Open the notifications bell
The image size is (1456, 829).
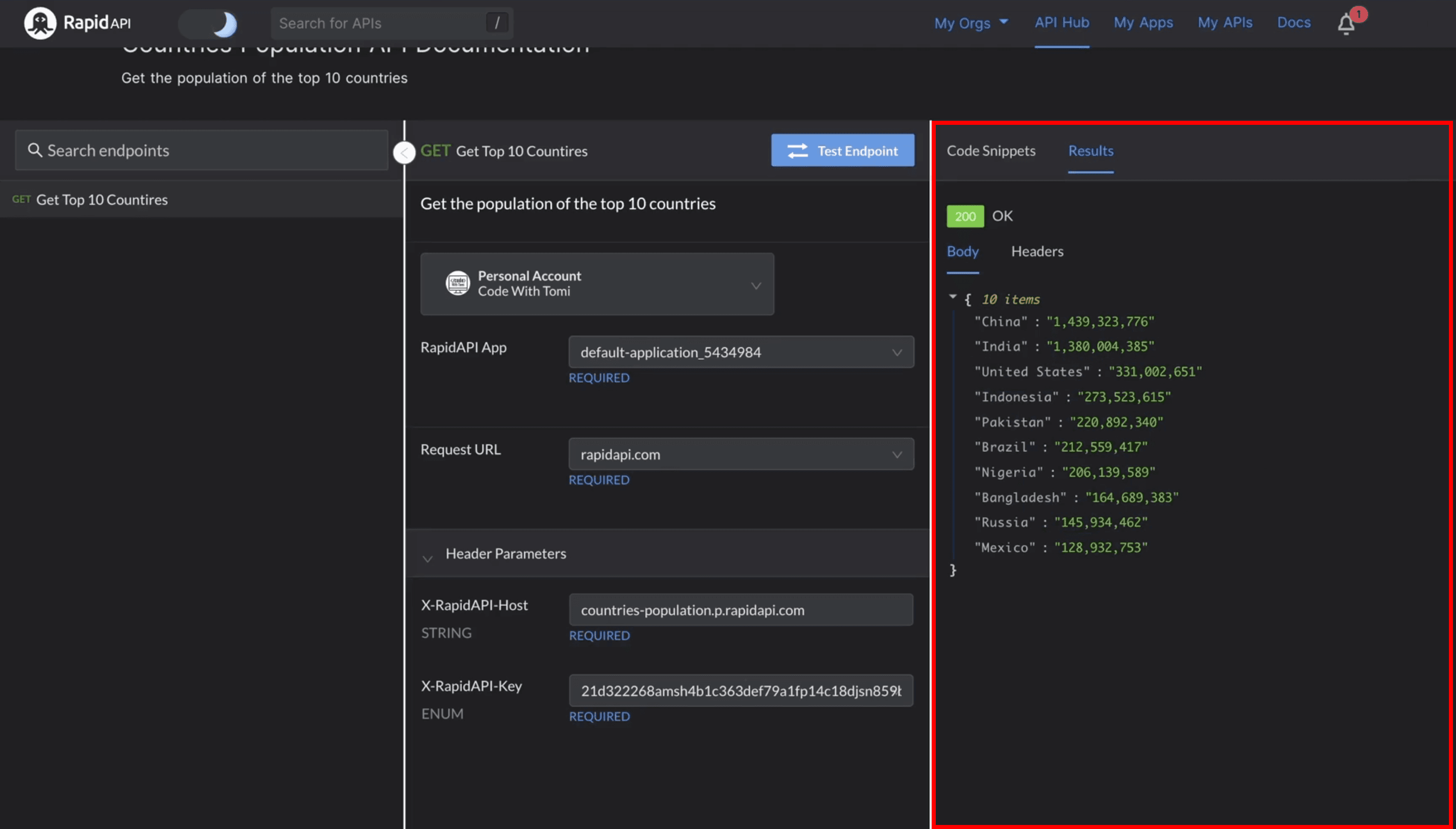tap(1346, 24)
